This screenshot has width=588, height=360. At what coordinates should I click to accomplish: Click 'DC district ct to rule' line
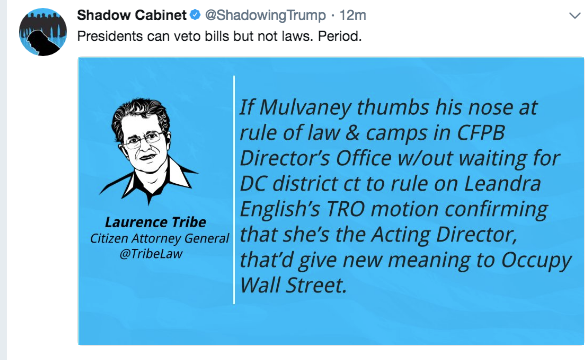[390, 184]
